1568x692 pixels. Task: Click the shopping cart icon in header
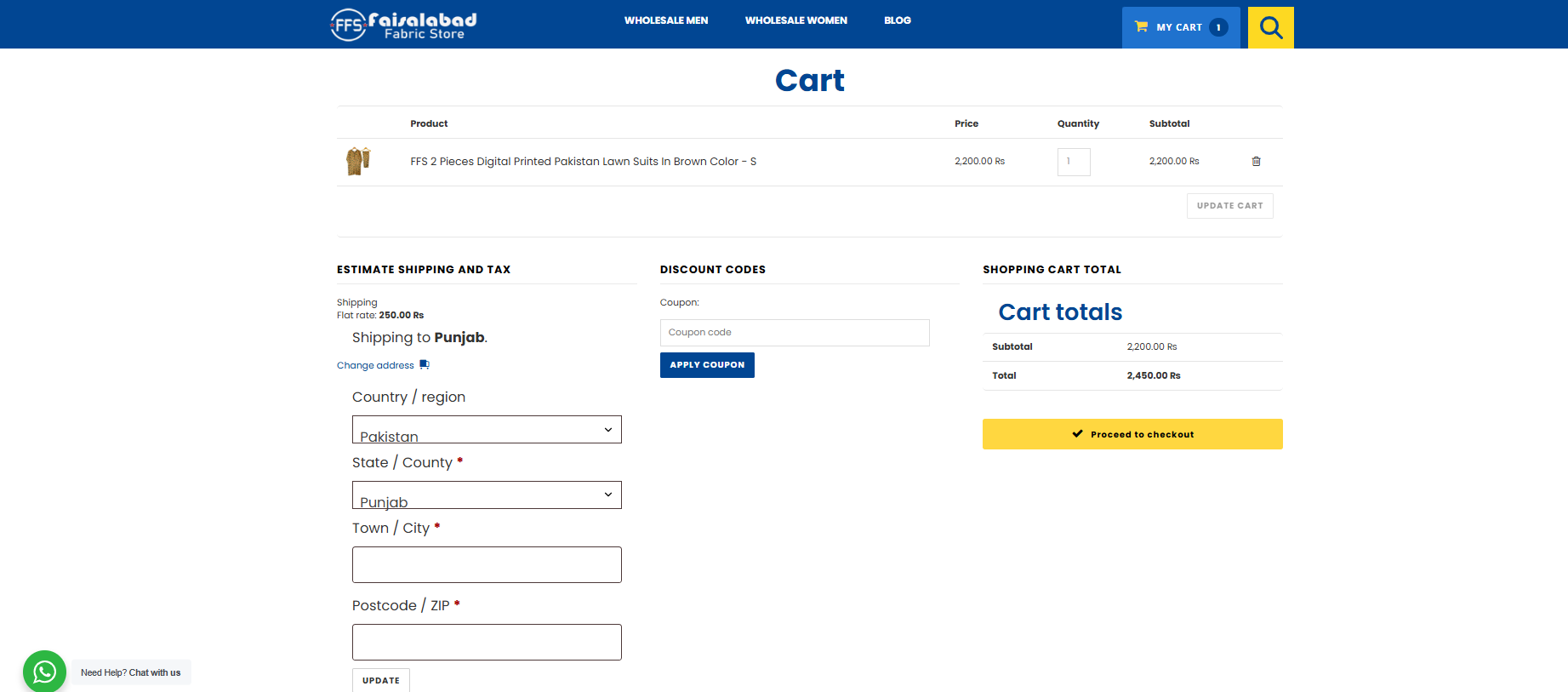pyautogui.click(x=1141, y=27)
